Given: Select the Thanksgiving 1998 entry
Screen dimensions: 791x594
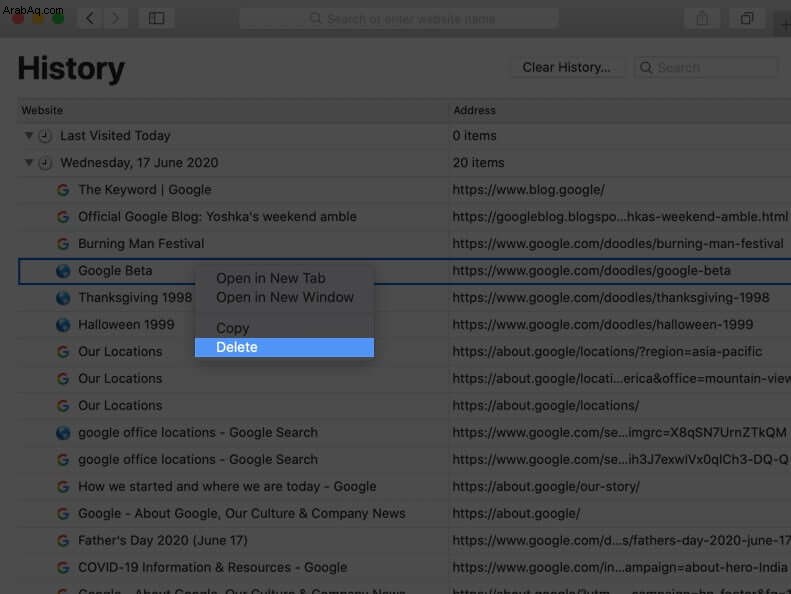Looking at the screenshot, I should coord(135,298).
